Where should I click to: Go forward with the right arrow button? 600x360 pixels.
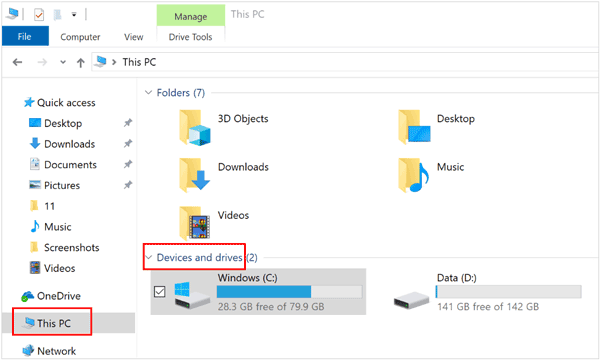coord(42,62)
